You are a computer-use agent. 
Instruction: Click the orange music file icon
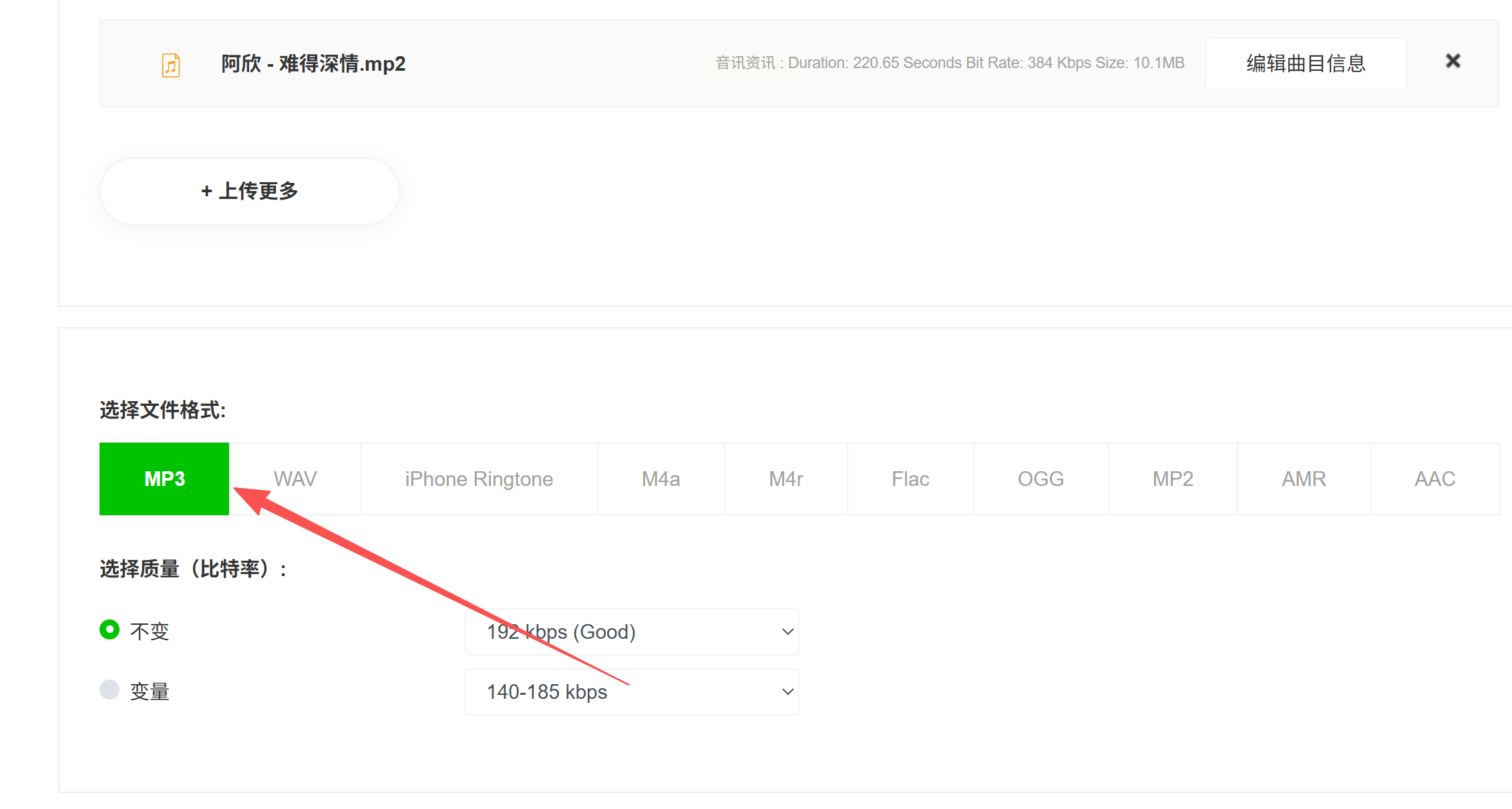click(x=171, y=65)
